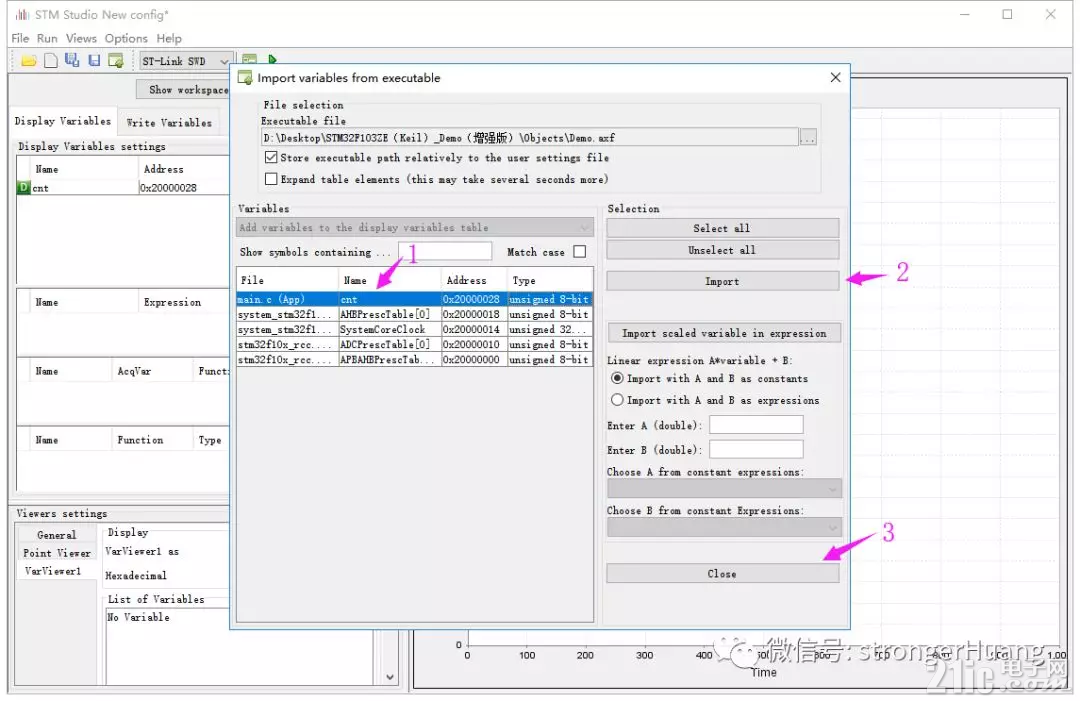Create a new configuration with blank page icon
The height and width of the screenshot is (701, 1080).
tap(51, 61)
